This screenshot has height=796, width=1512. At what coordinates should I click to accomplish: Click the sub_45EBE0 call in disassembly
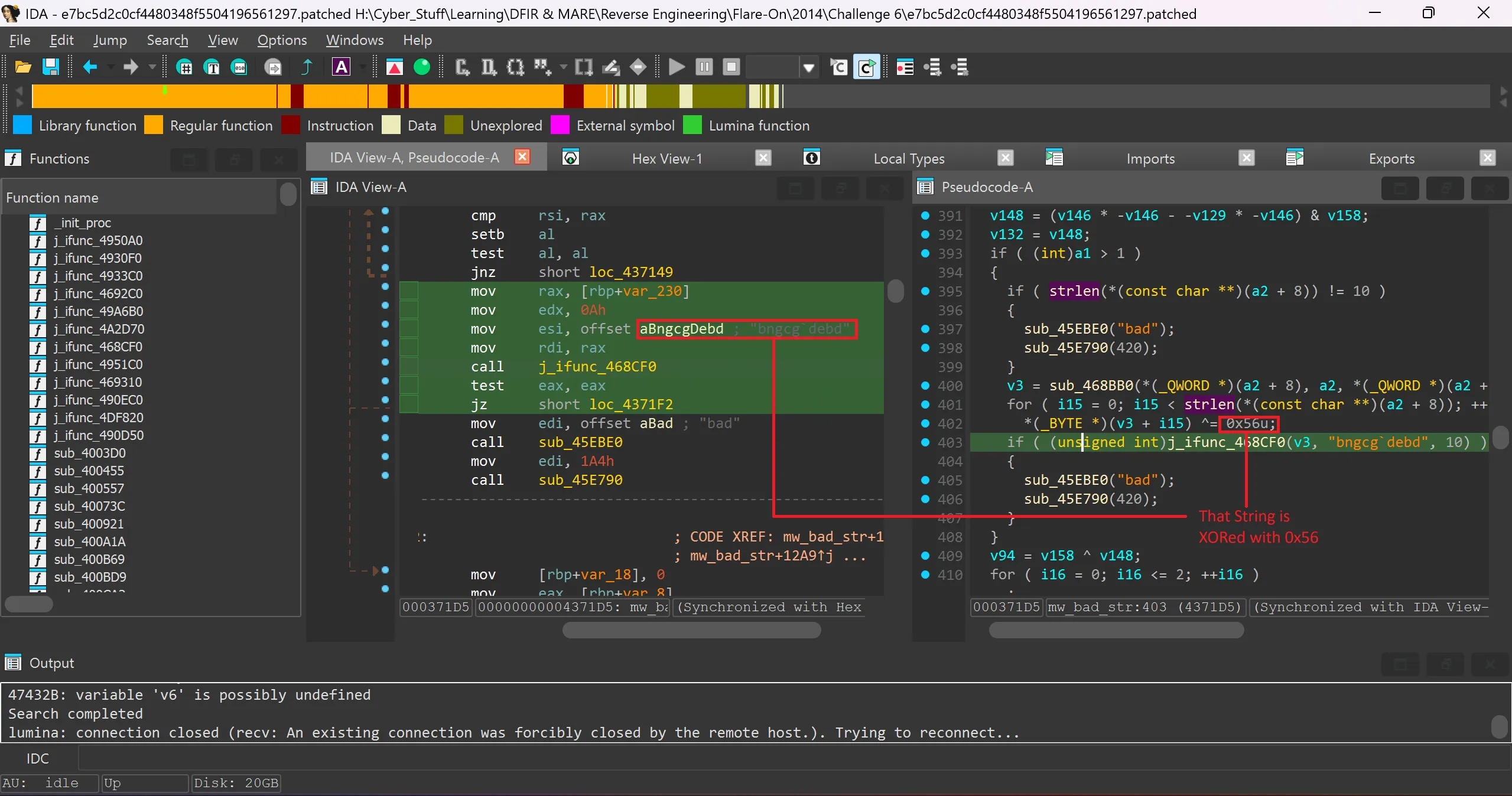click(x=580, y=442)
